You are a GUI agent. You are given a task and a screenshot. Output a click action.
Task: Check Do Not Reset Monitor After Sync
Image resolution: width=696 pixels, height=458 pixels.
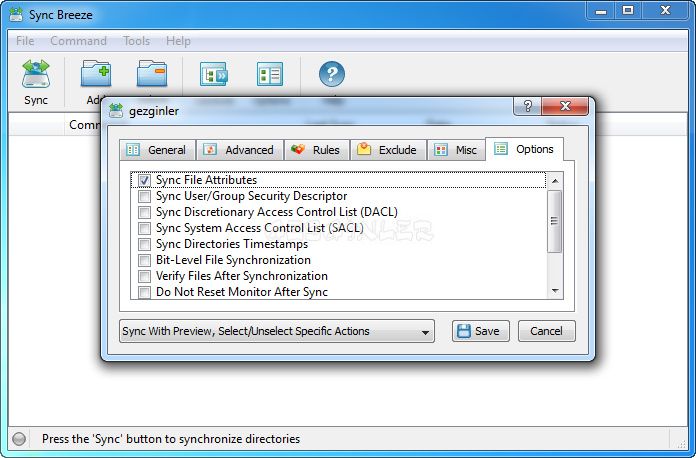pos(144,292)
